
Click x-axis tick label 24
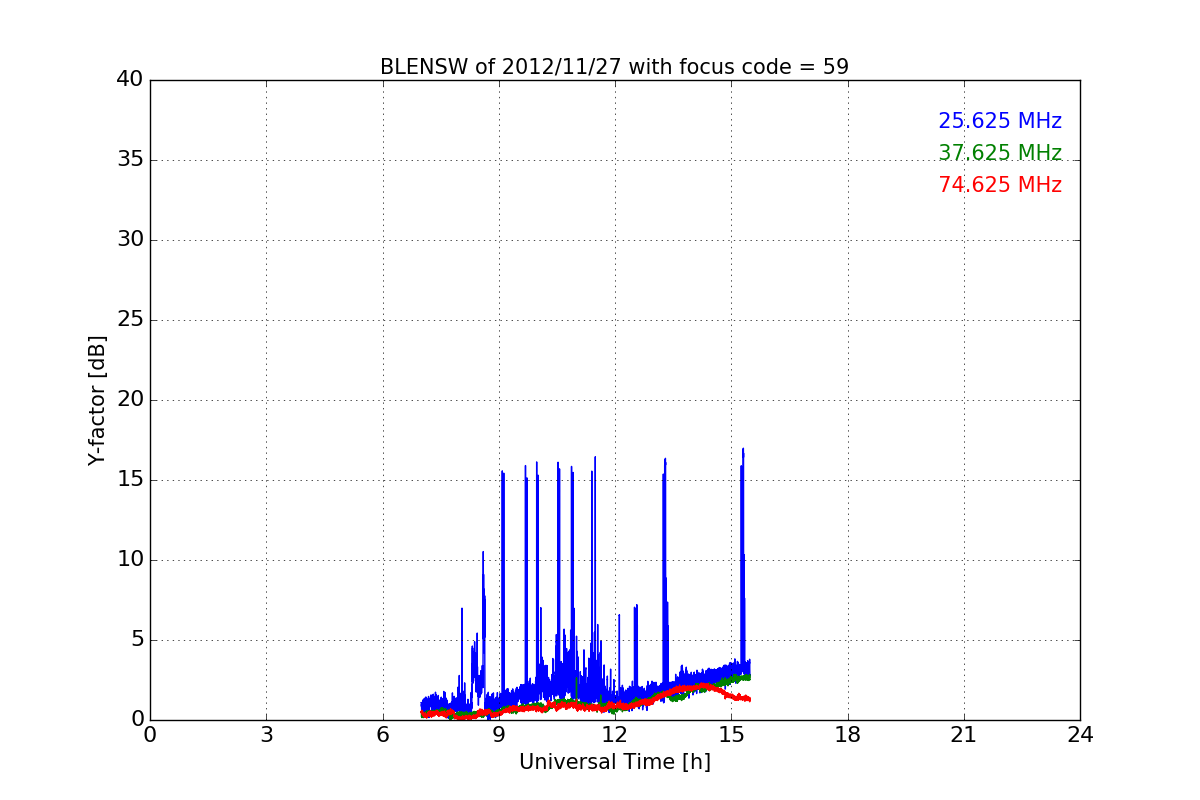[x=1080, y=734]
